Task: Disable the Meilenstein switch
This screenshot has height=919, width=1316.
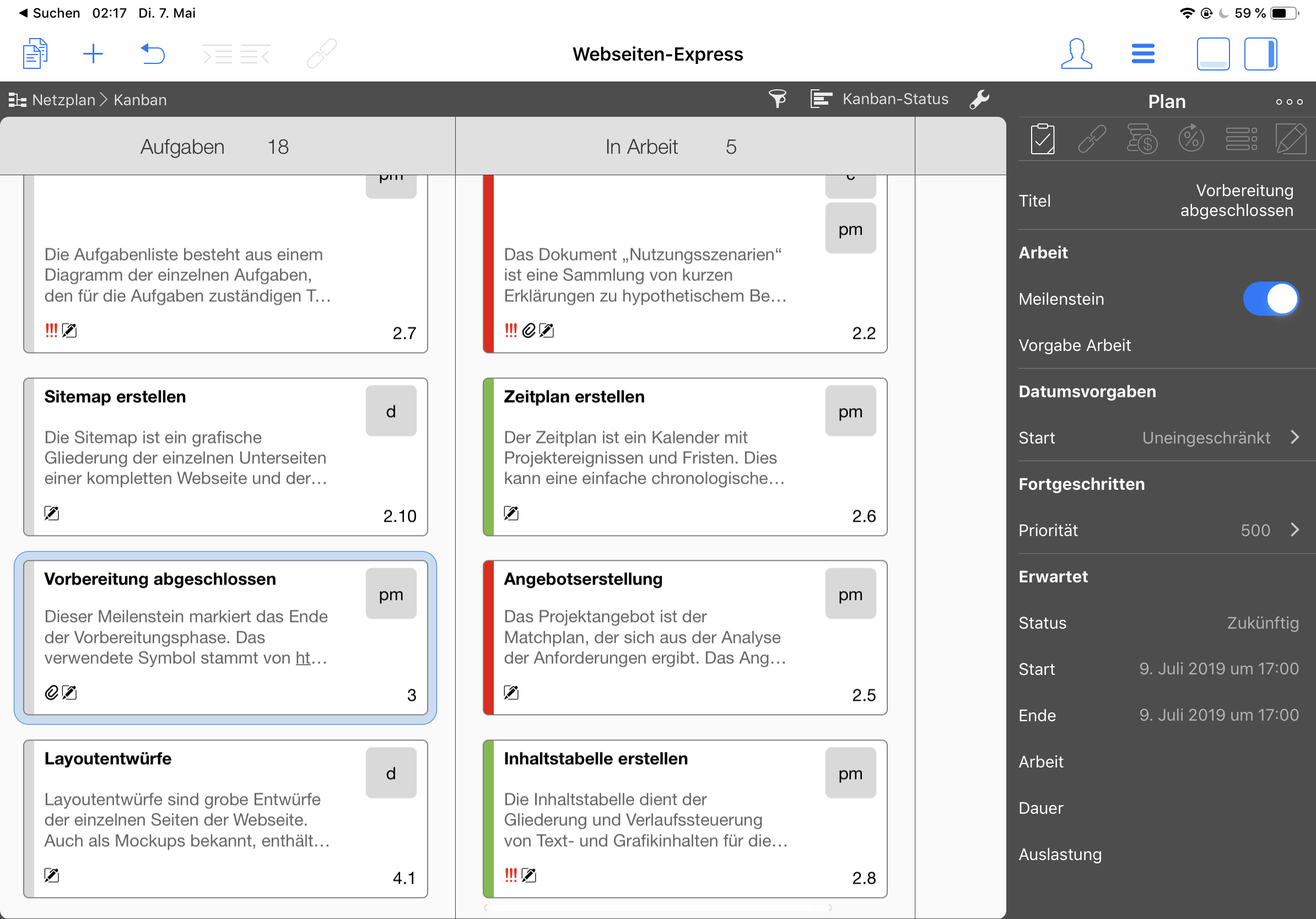Action: coord(1270,299)
